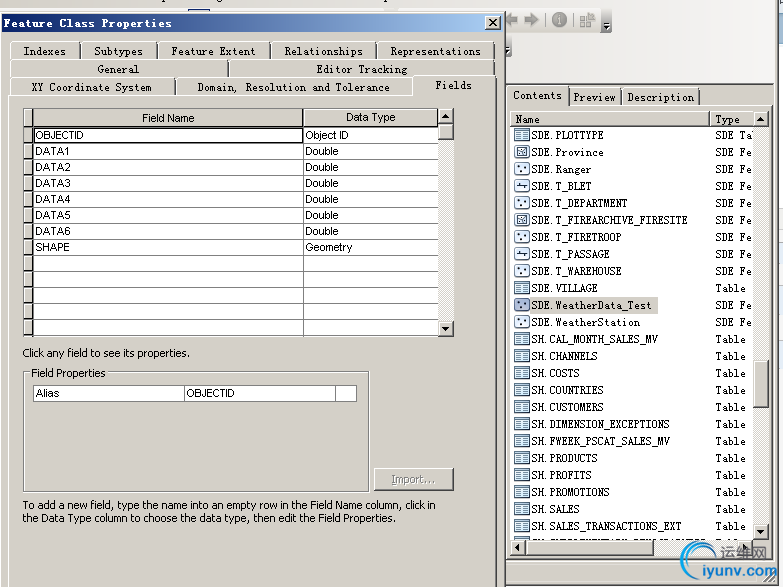Click the SH.COSTS table icon
783x587 pixels.
(x=522, y=373)
